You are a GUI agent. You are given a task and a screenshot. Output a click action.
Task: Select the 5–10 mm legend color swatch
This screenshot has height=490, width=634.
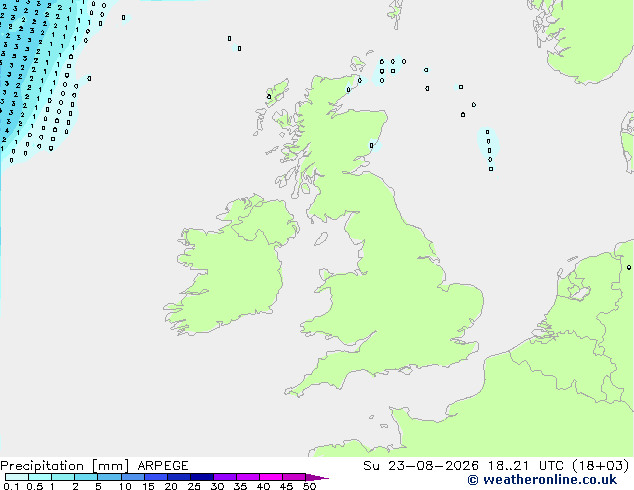coord(110,477)
